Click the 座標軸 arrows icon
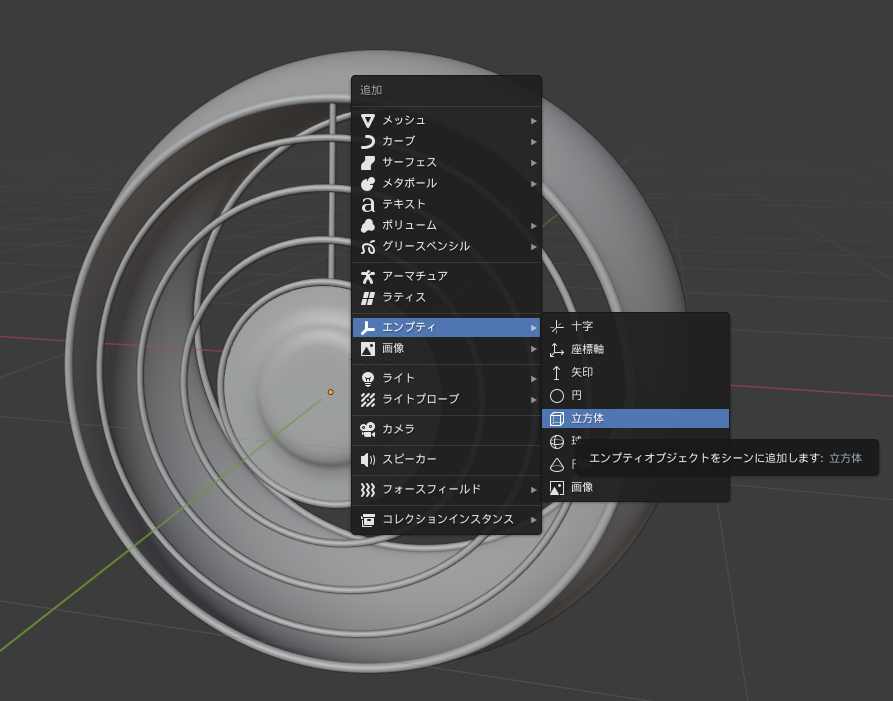Viewport: 893px width, 701px height. click(x=556, y=350)
